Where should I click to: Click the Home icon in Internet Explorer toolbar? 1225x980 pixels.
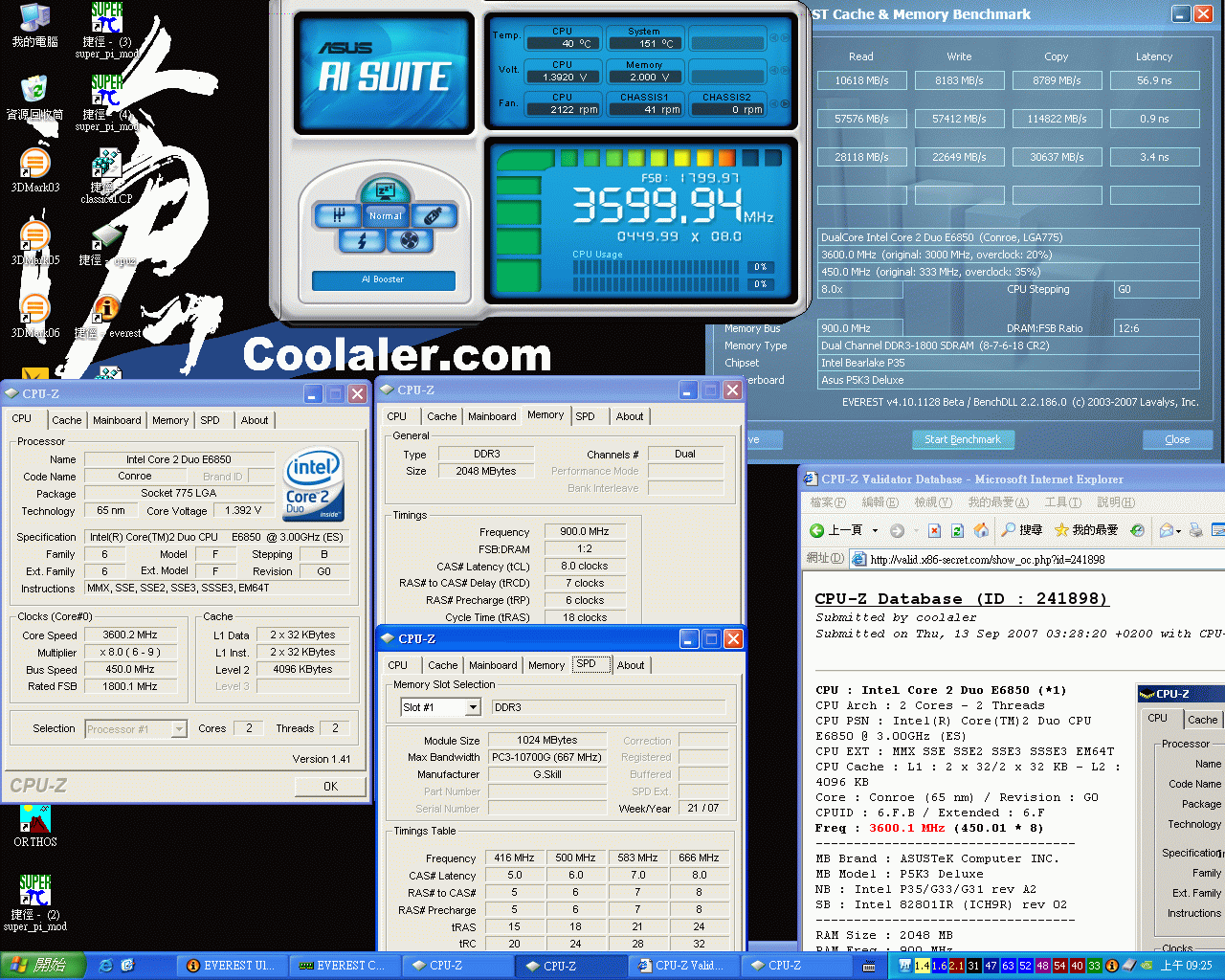pos(981,530)
